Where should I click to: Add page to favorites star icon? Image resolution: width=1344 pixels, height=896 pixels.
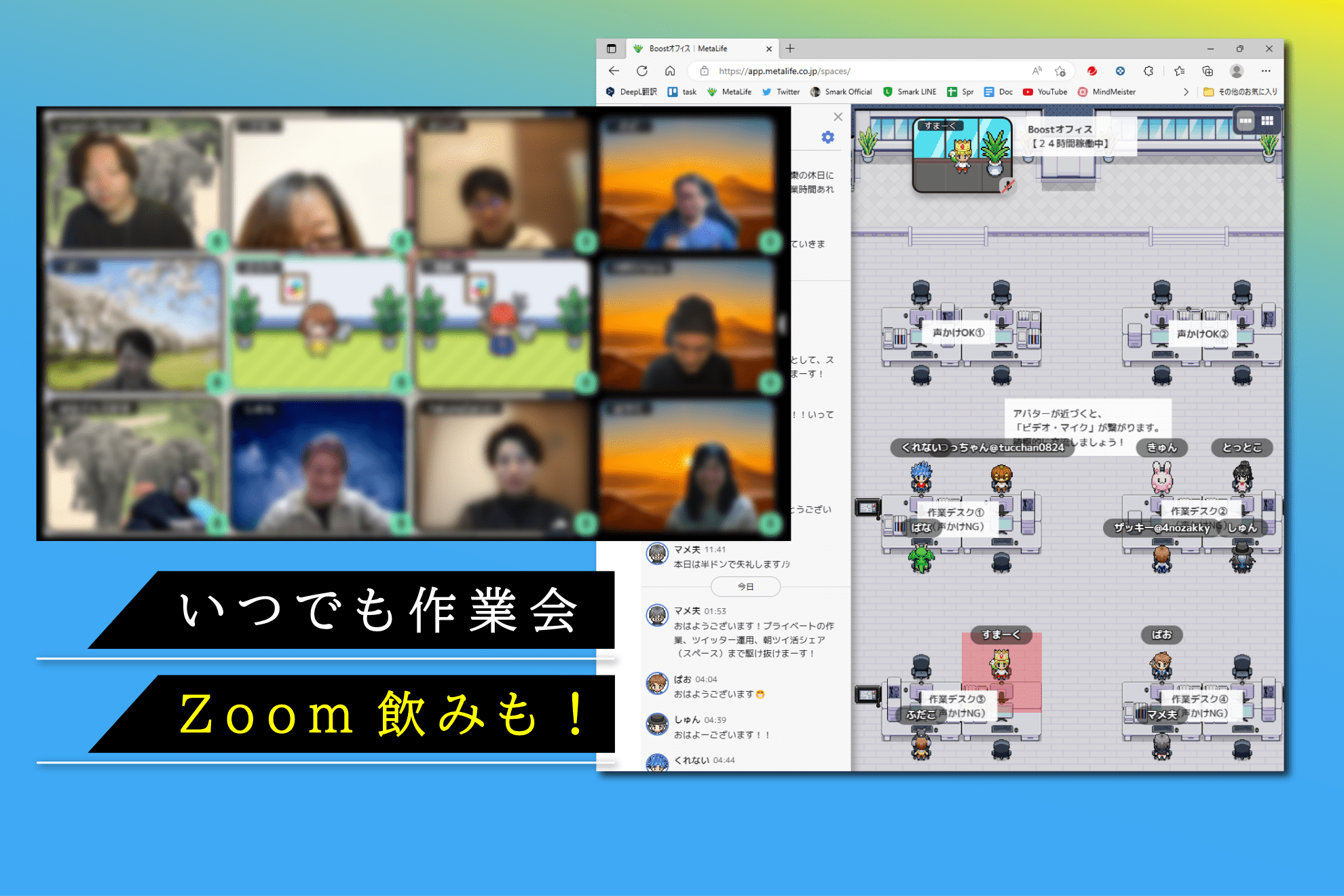click(x=1060, y=71)
